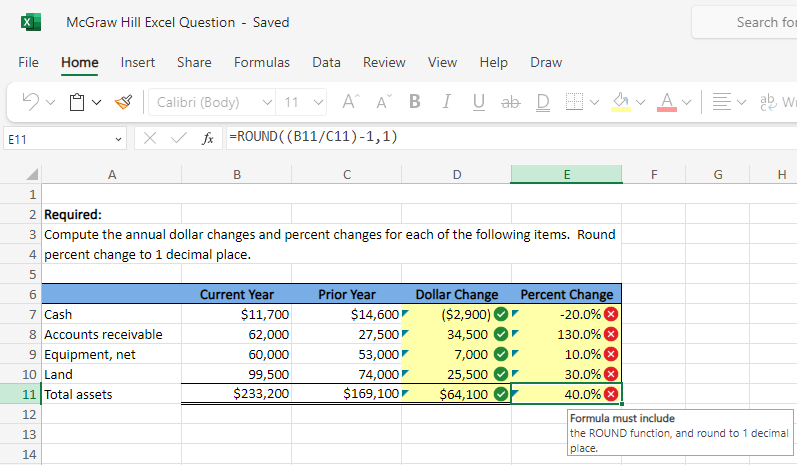Click the green check icon in Equipment, net row
Screen dimensions: 797x465
[501, 354]
